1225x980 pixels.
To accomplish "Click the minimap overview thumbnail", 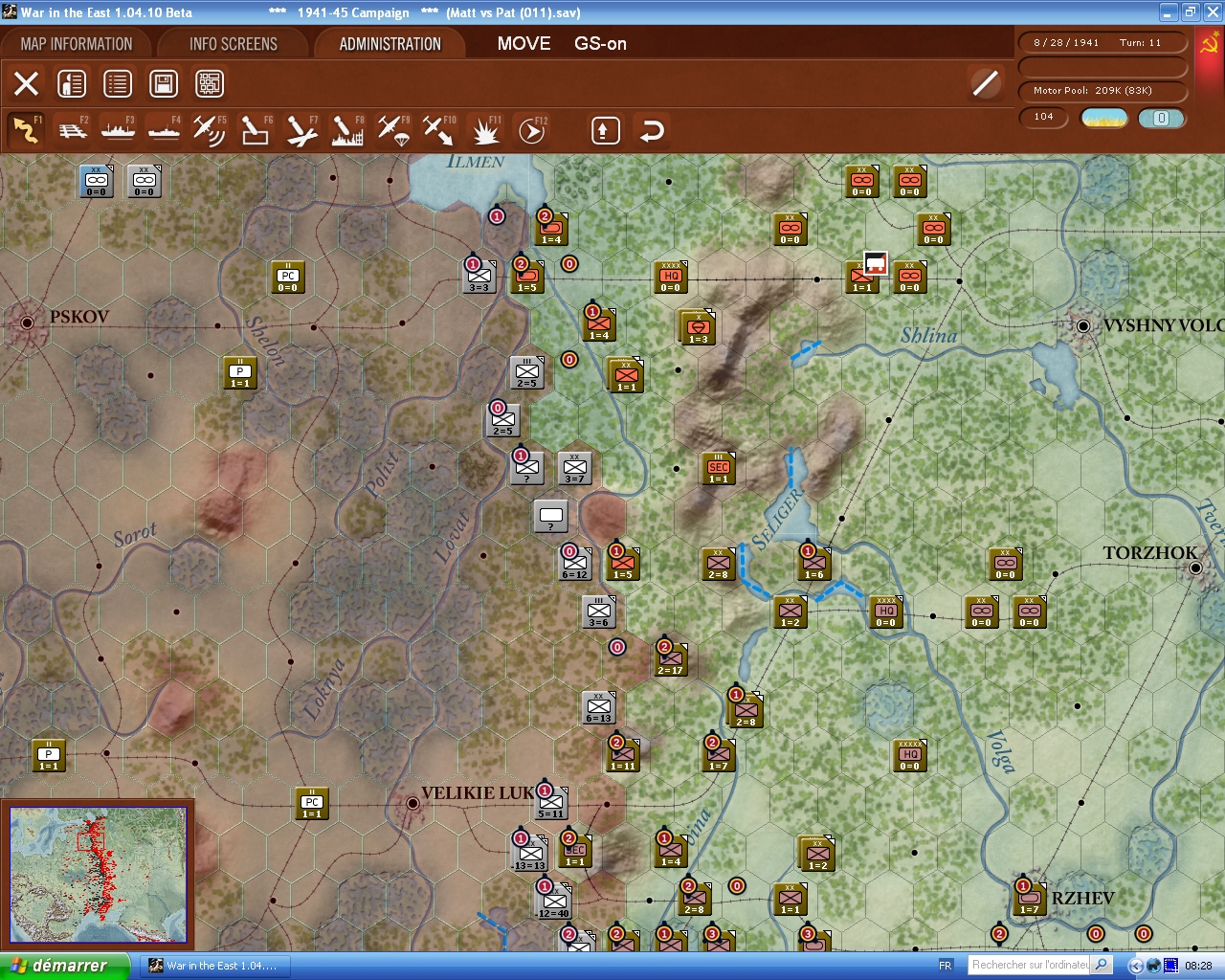I will 99,875.
